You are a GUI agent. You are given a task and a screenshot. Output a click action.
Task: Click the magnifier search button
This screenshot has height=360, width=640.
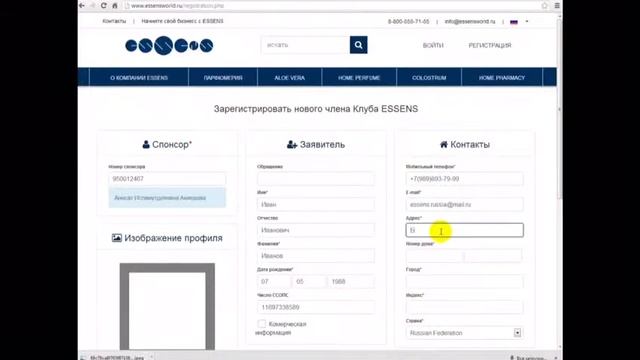click(358, 45)
